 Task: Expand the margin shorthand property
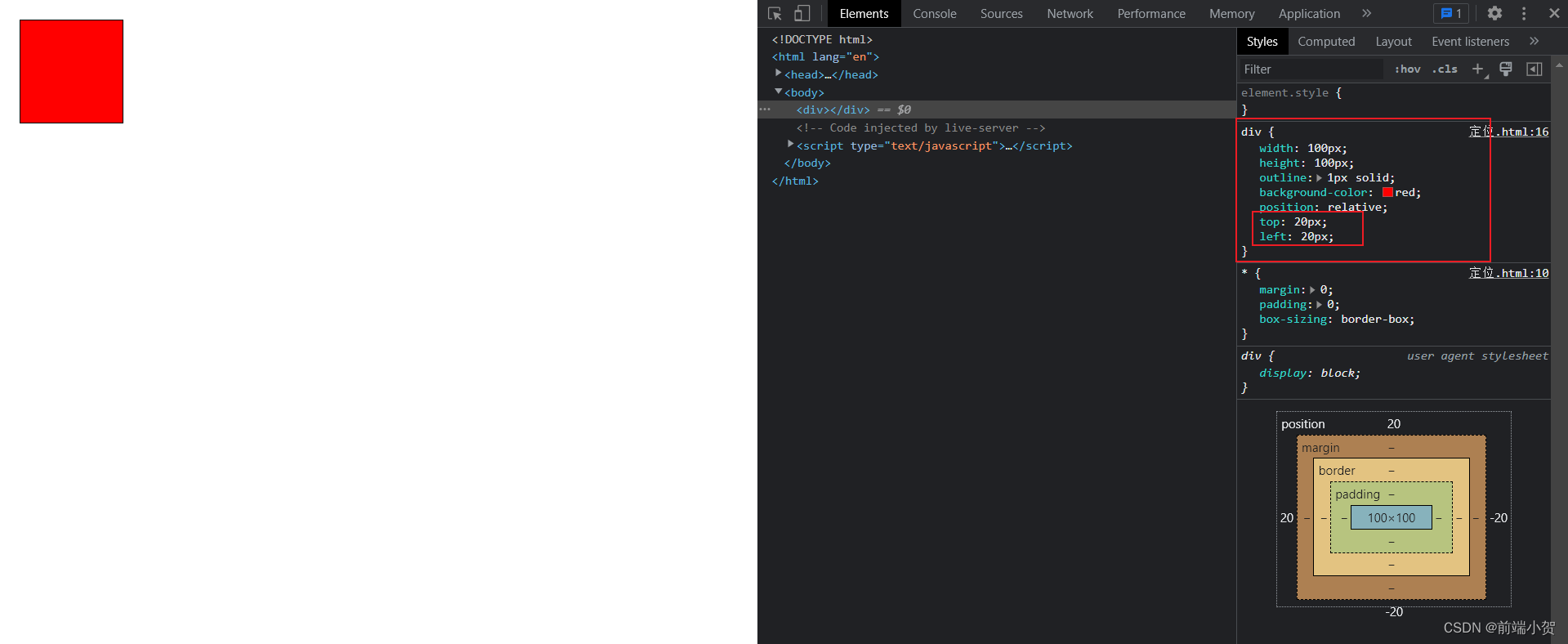pyautogui.click(x=1312, y=290)
